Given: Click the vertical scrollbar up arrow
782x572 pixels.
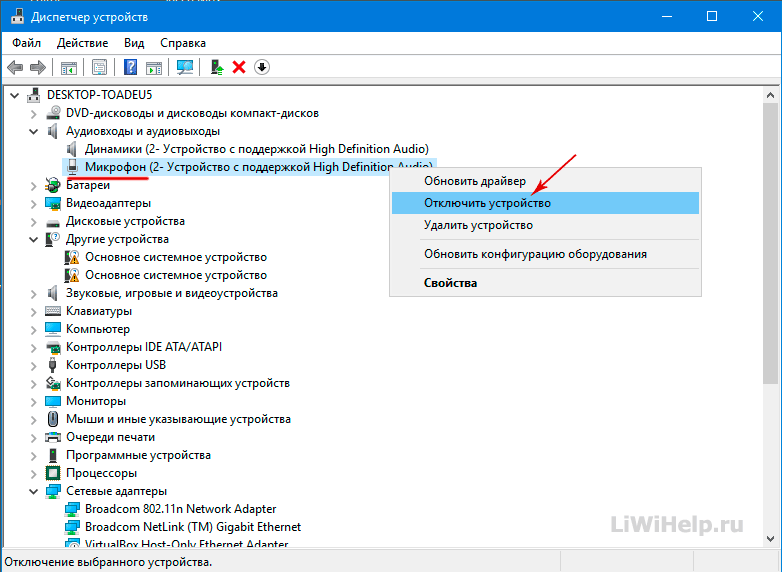Looking at the screenshot, I should pyautogui.click(x=770, y=95).
